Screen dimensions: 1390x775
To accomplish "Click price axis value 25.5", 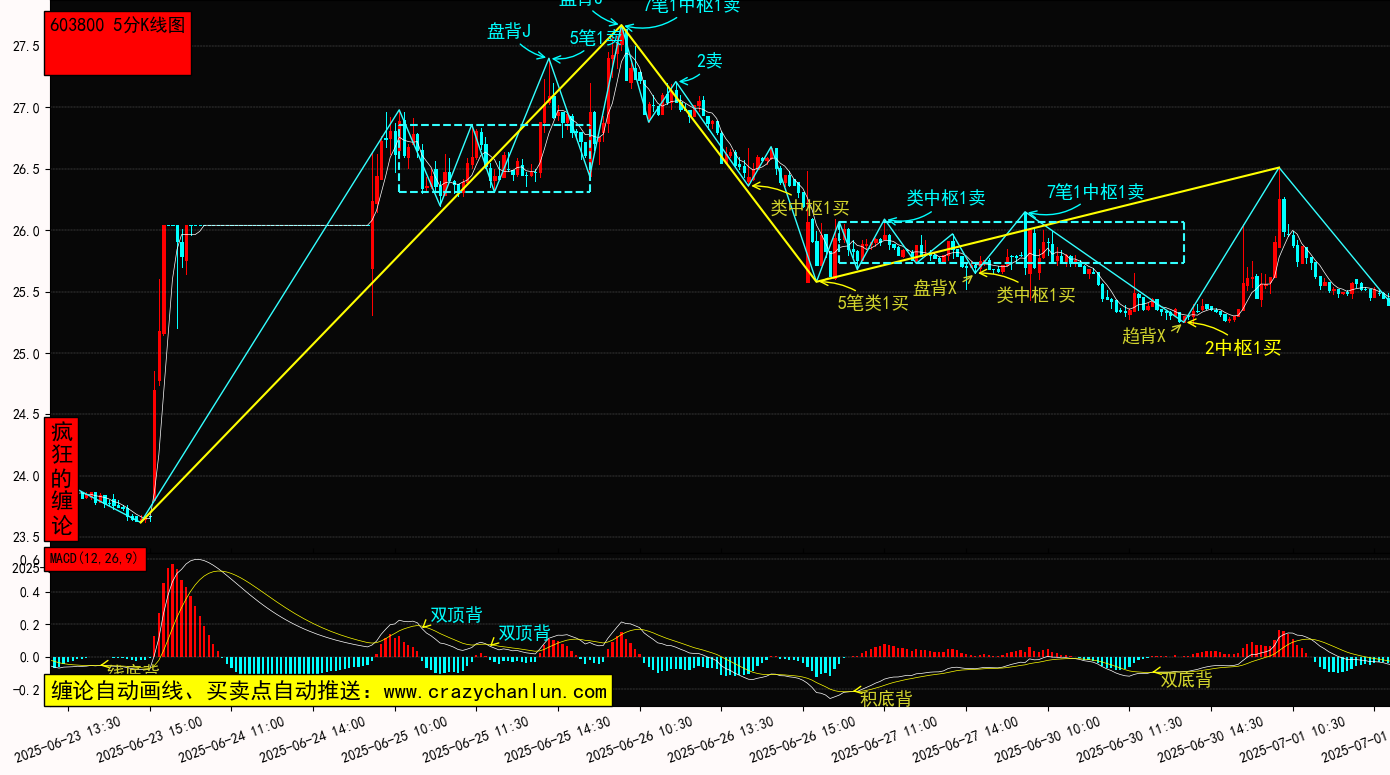I will (x=26, y=292).
